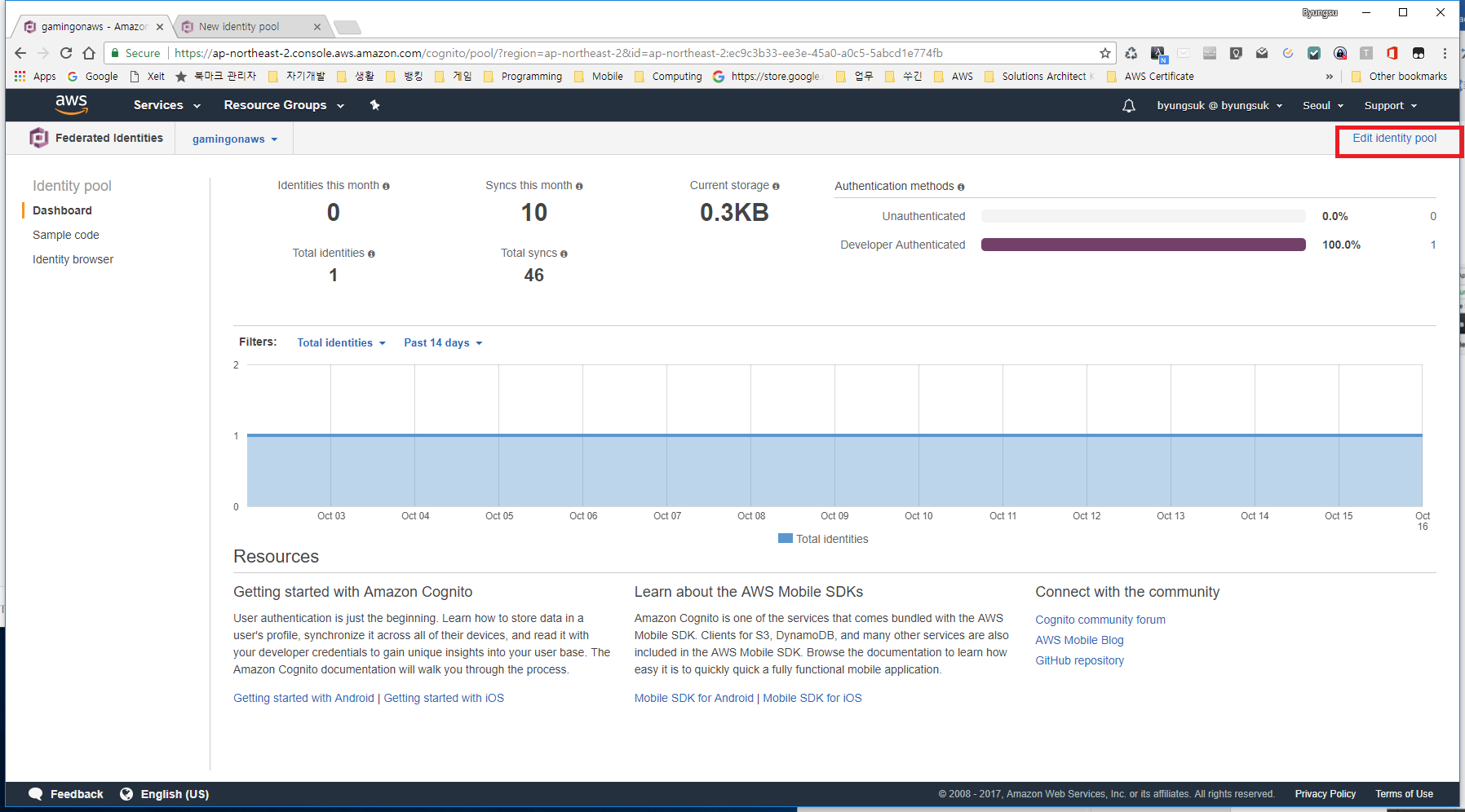
Task: Show info icon for Total syncs
Action: (x=564, y=254)
